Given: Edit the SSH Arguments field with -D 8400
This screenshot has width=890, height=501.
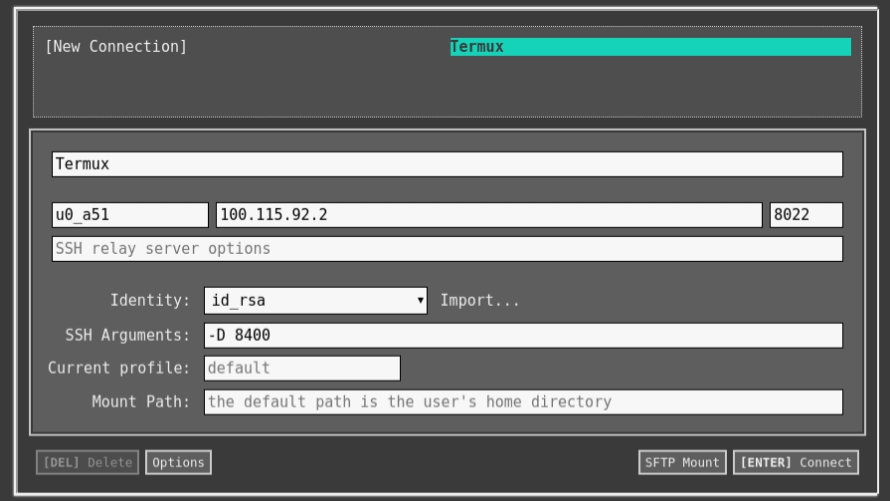Looking at the screenshot, I should (x=523, y=335).
